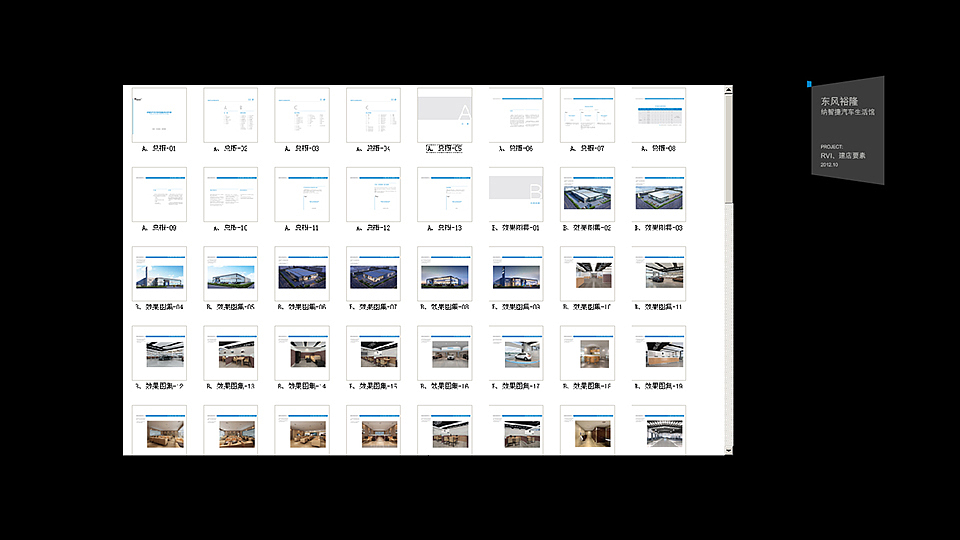Select the selected thumbnail A. 总则-05

point(444,115)
